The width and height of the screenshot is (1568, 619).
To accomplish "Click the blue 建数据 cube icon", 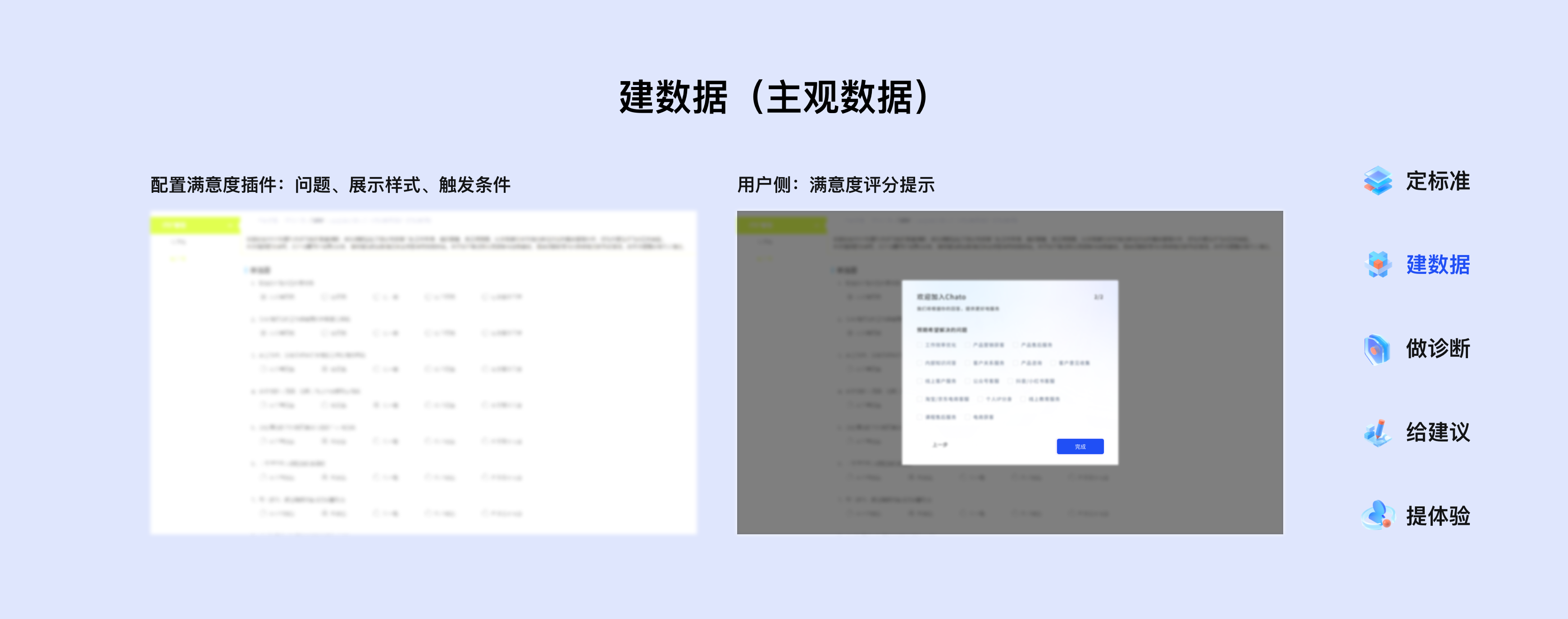I will coord(1378,265).
